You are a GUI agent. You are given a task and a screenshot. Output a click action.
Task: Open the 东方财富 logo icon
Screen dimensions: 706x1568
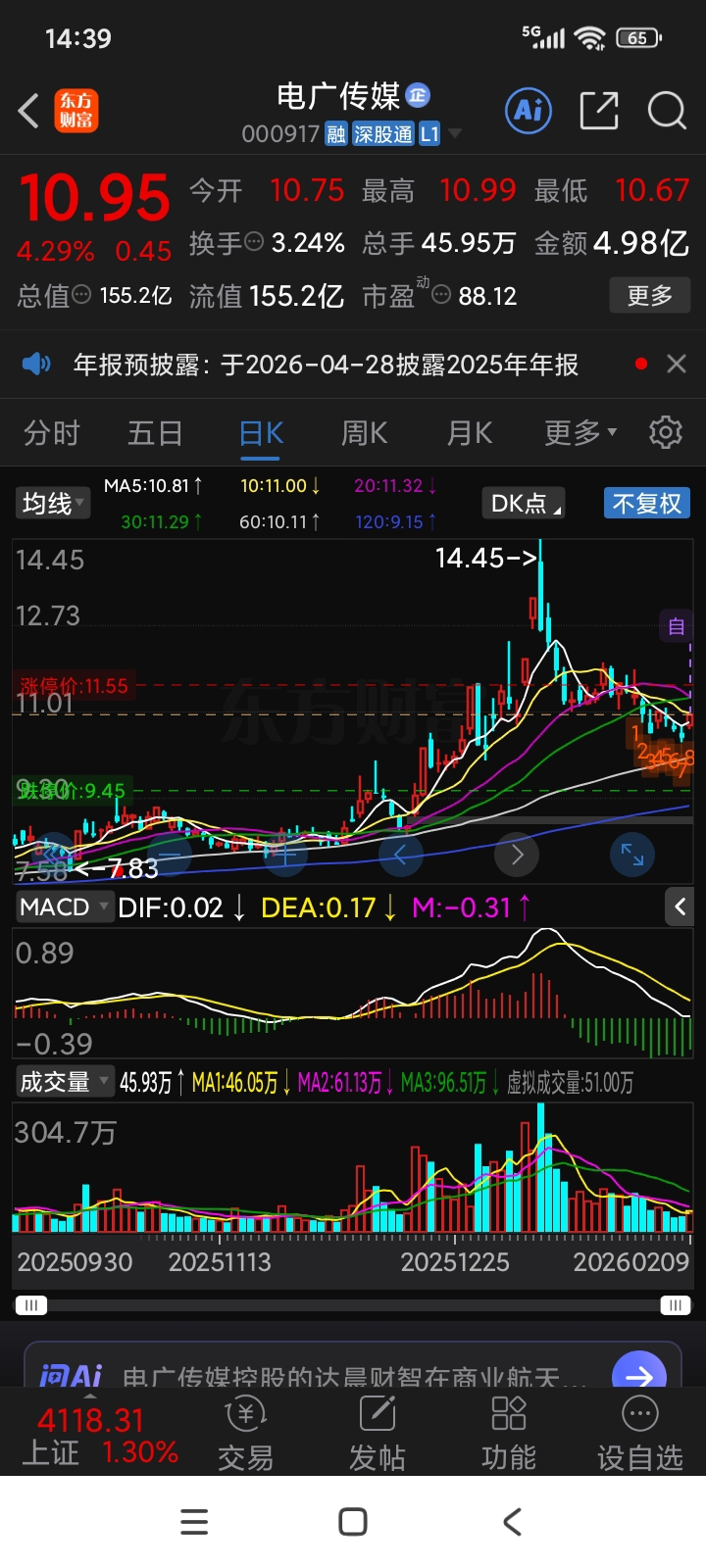pyautogui.click(x=76, y=111)
